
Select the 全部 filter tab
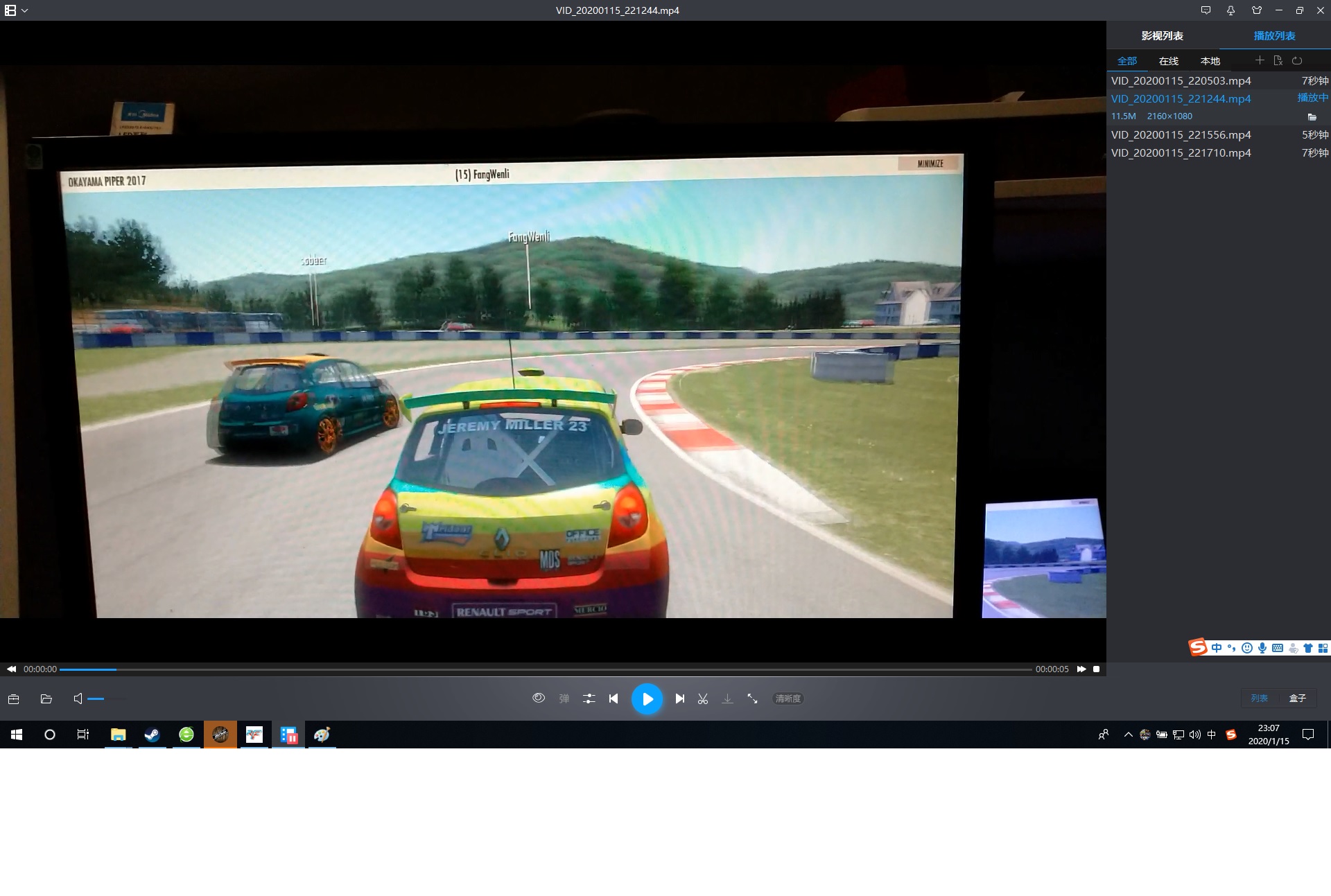tap(1127, 61)
